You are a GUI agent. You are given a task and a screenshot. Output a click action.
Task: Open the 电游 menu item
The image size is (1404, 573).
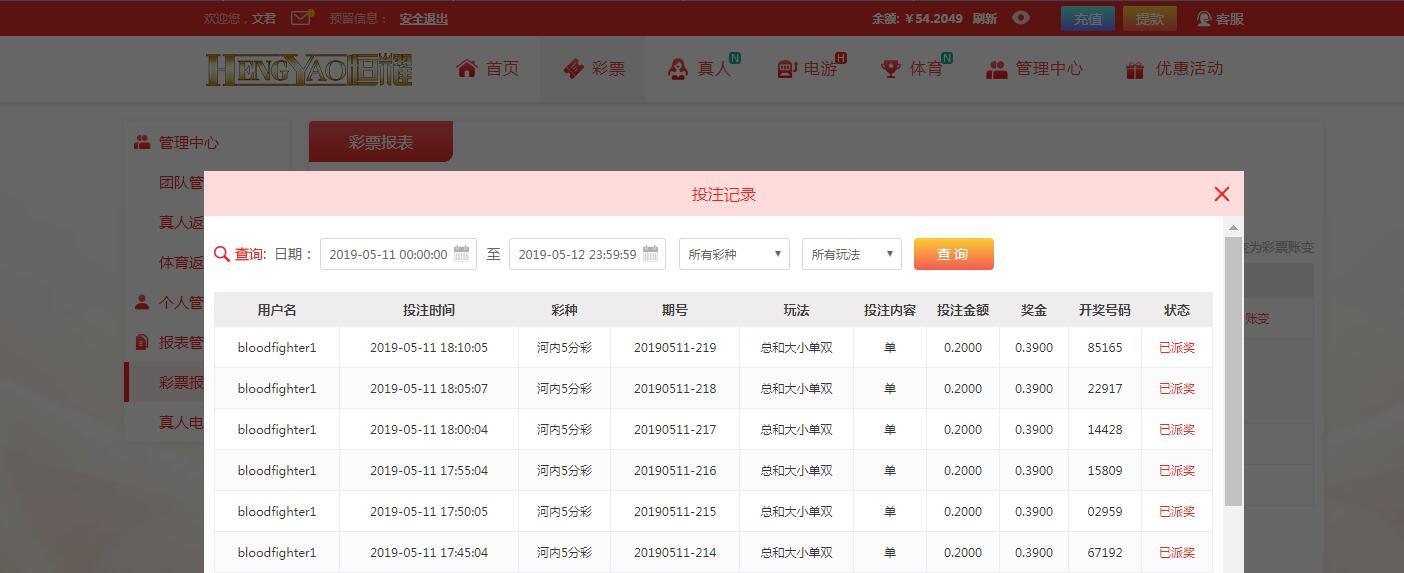(x=810, y=69)
